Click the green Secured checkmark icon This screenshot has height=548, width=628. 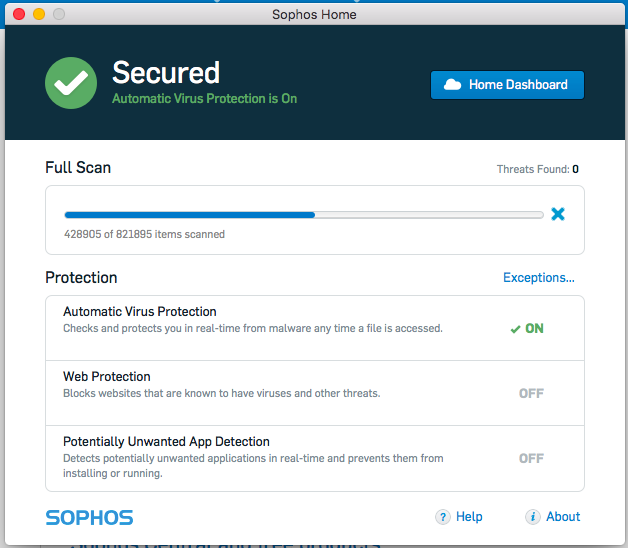click(x=71, y=83)
